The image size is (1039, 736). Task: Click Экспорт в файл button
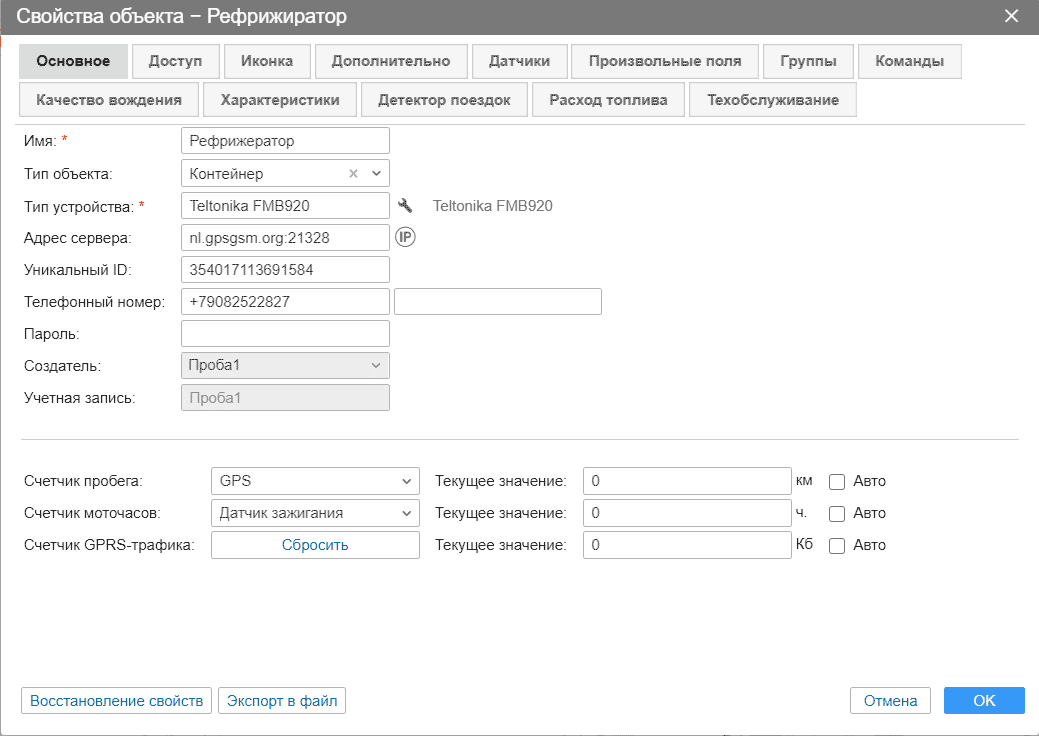[282, 700]
